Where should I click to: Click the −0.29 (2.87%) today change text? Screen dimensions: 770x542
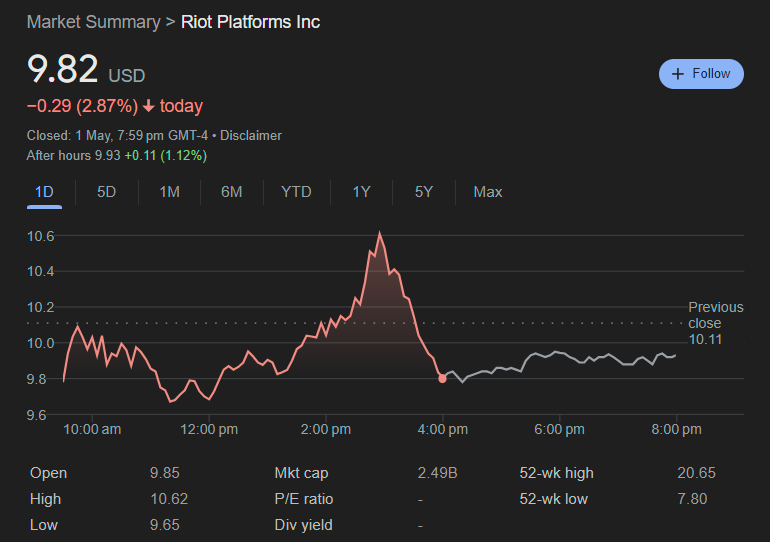pyautogui.click(x=114, y=106)
